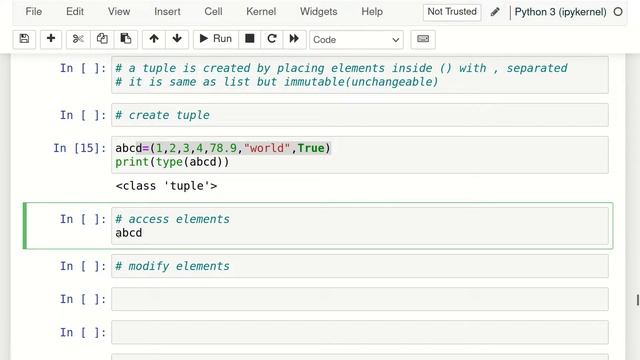This screenshot has height=360, width=640.
Task: Insert a cell below with the plus icon
Action: 51,39
